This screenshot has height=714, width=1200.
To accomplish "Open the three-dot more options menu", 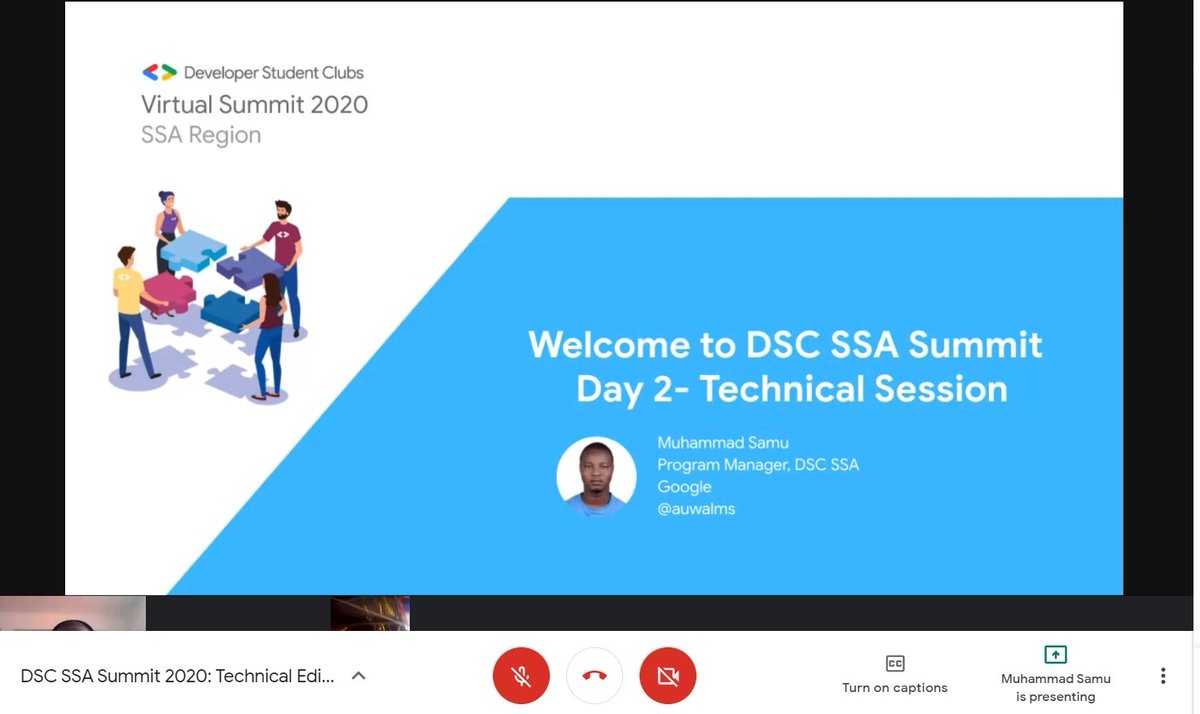I will click(x=1163, y=676).
